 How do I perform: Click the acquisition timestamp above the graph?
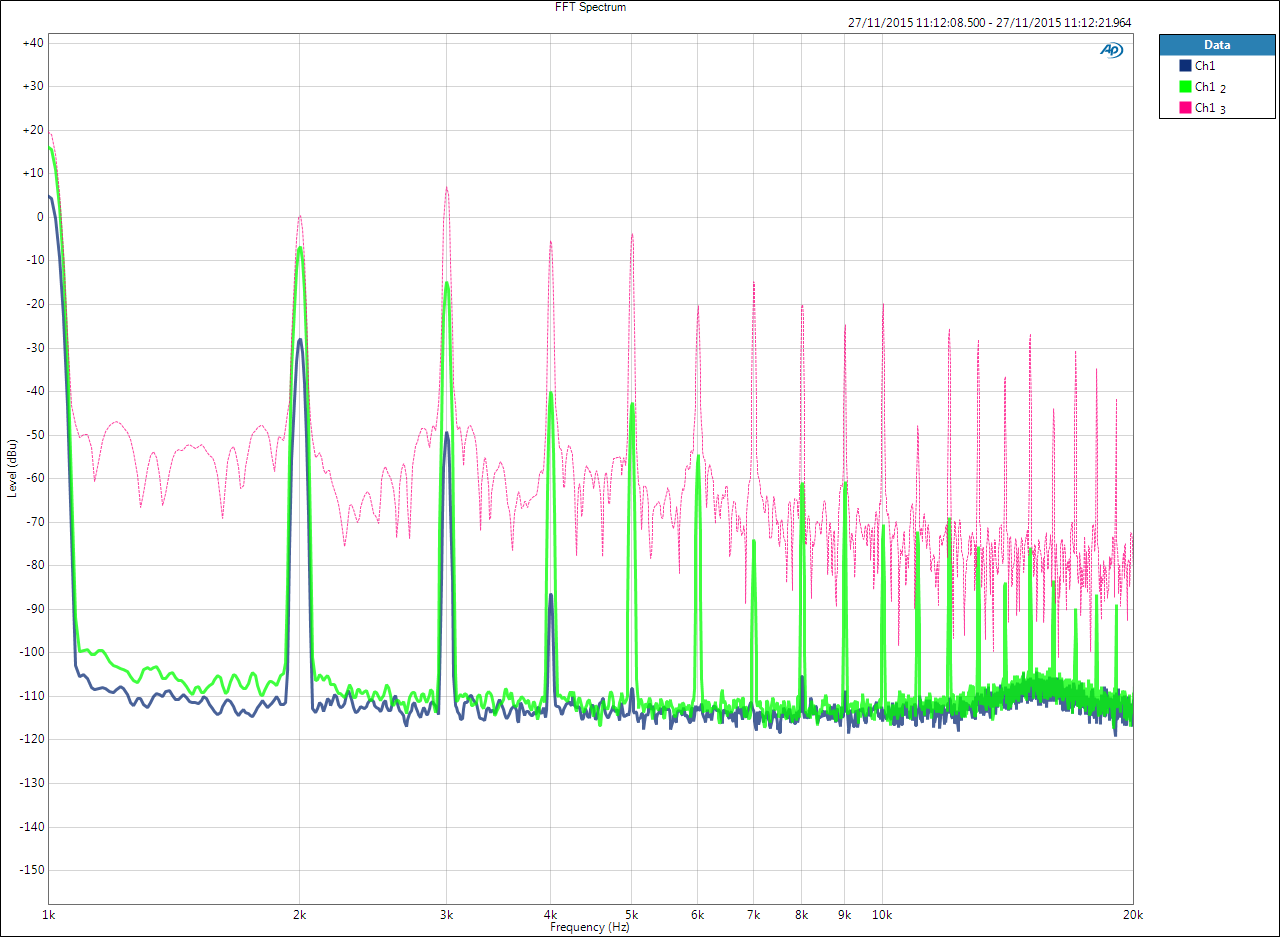click(988, 22)
